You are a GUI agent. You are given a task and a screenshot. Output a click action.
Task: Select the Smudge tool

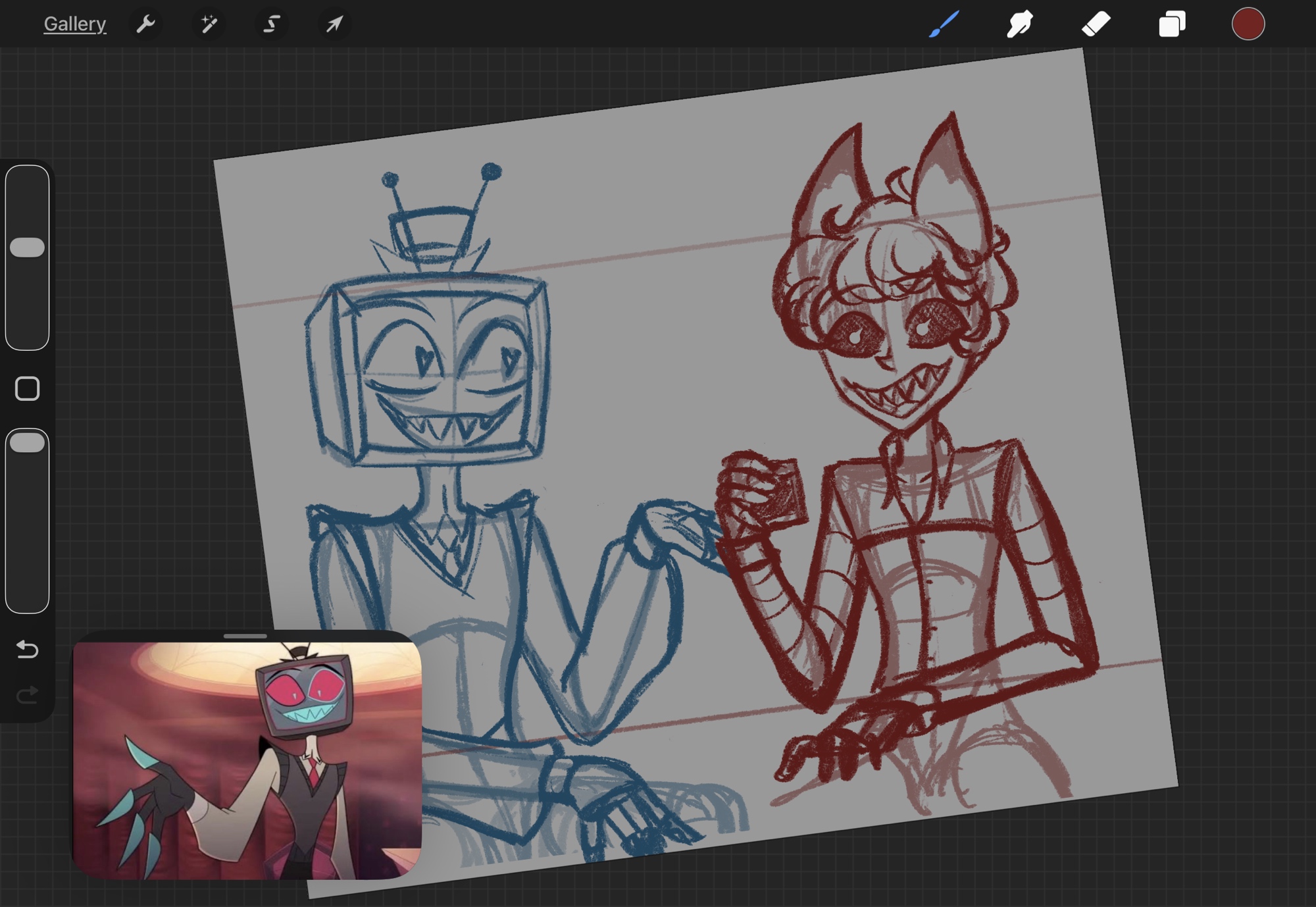[x=1020, y=24]
